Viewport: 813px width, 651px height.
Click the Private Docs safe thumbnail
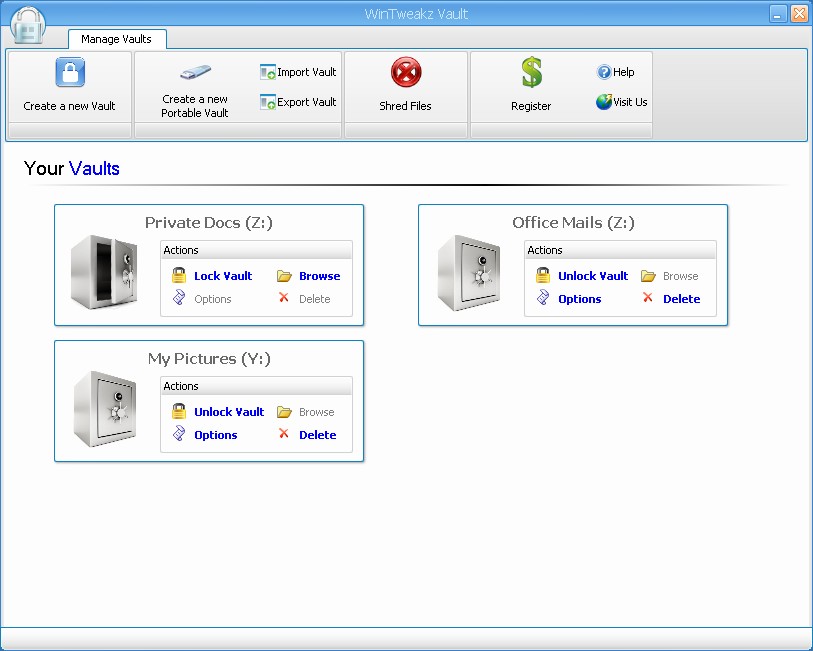pyautogui.click(x=105, y=271)
